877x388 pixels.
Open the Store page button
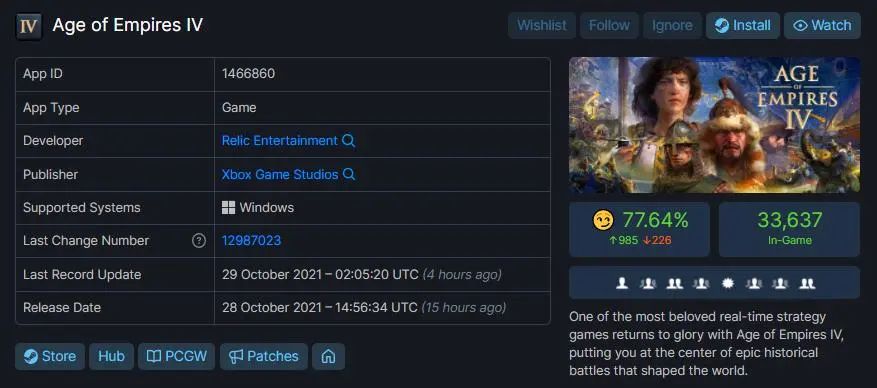point(50,357)
